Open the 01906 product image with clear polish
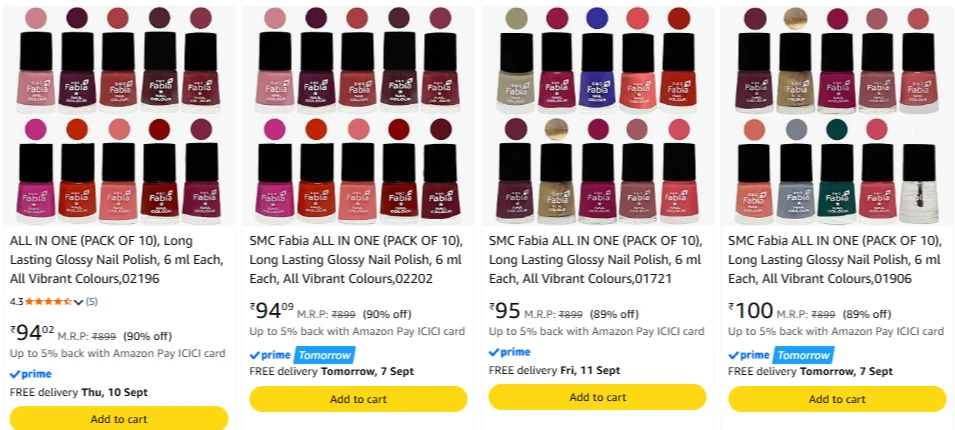The image size is (955, 430). coord(837,116)
